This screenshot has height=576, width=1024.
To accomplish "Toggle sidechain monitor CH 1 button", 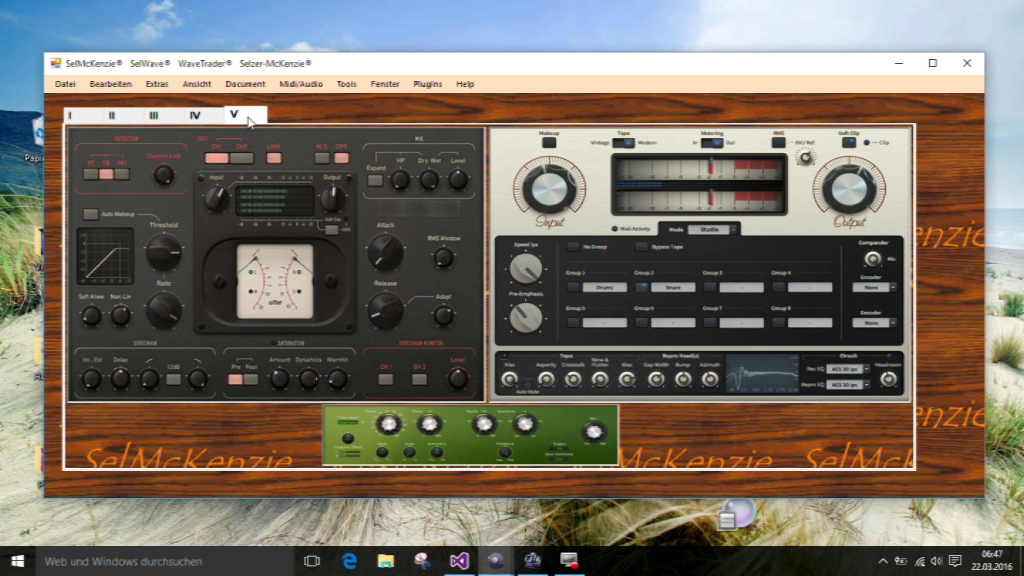I will 386,379.
